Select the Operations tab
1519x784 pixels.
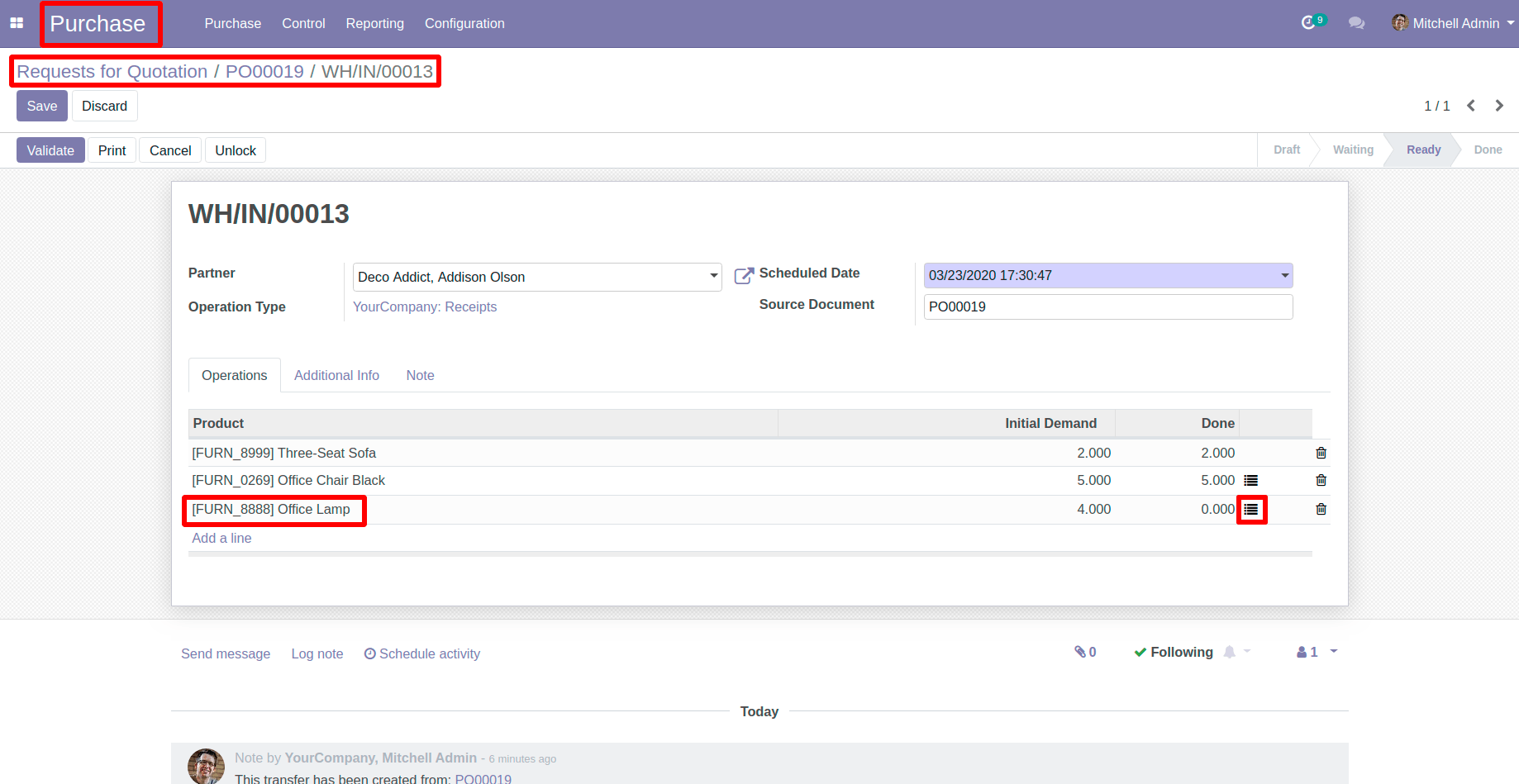point(235,375)
